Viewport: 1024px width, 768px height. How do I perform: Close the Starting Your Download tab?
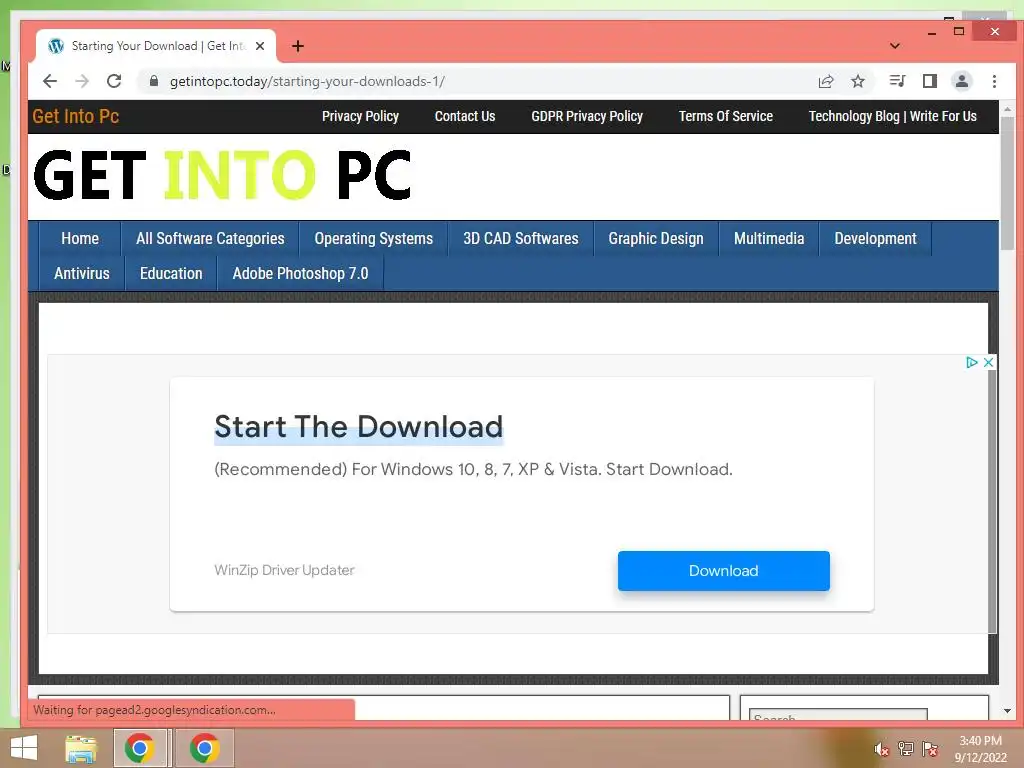tap(260, 46)
